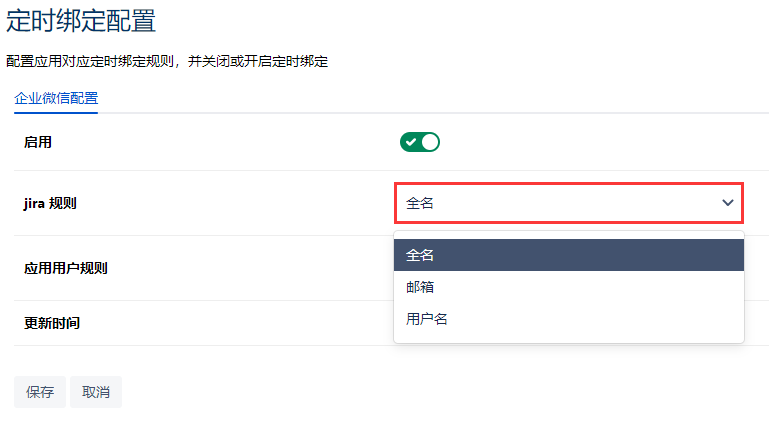The height and width of the screenshot is (428, 769).
Task: Click the checkmark icon inside the 启用 switch
Action: coord(411,142)
